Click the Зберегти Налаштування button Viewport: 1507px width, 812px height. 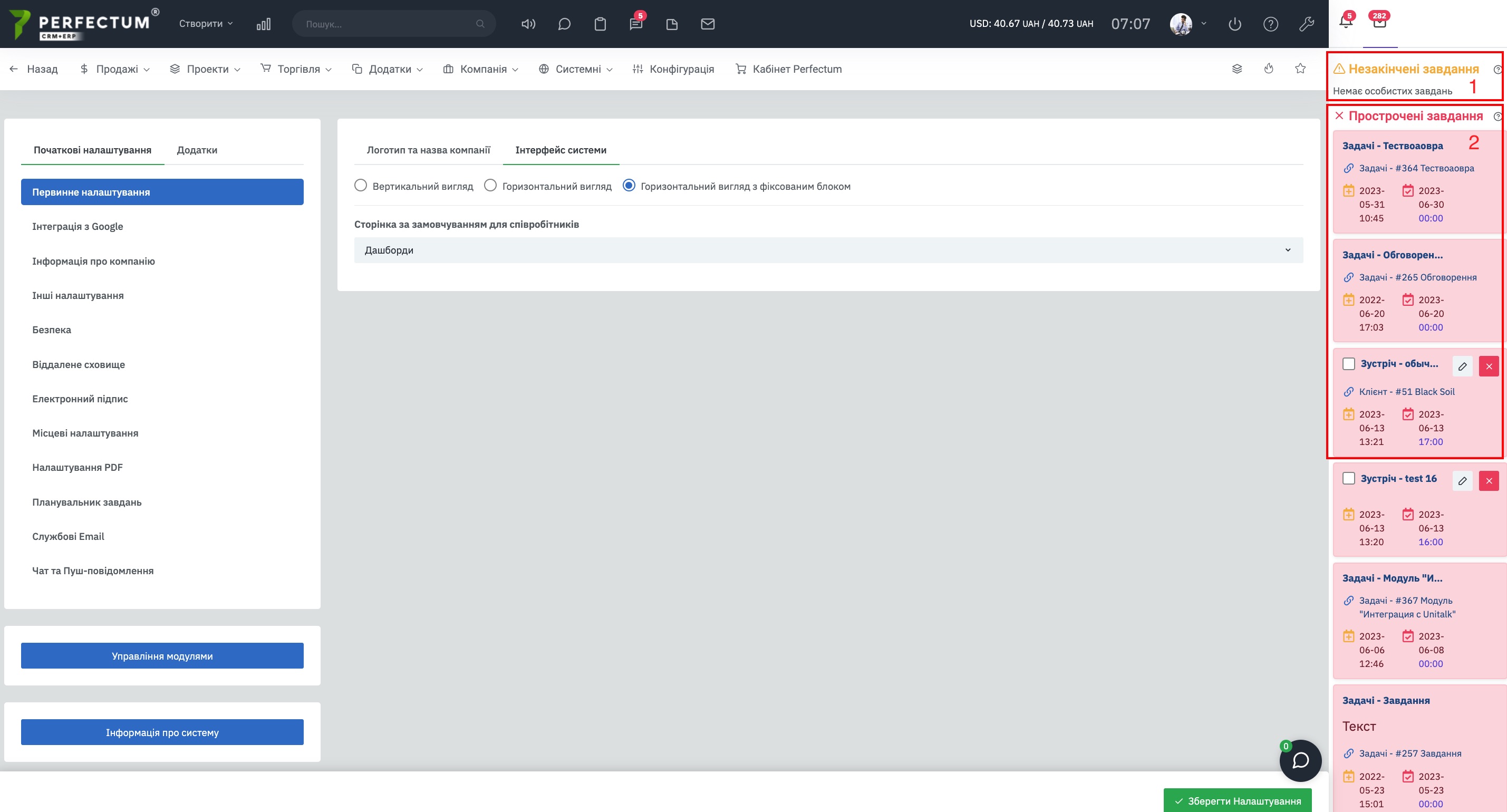pyautogui.click(x=1238, y=801)
